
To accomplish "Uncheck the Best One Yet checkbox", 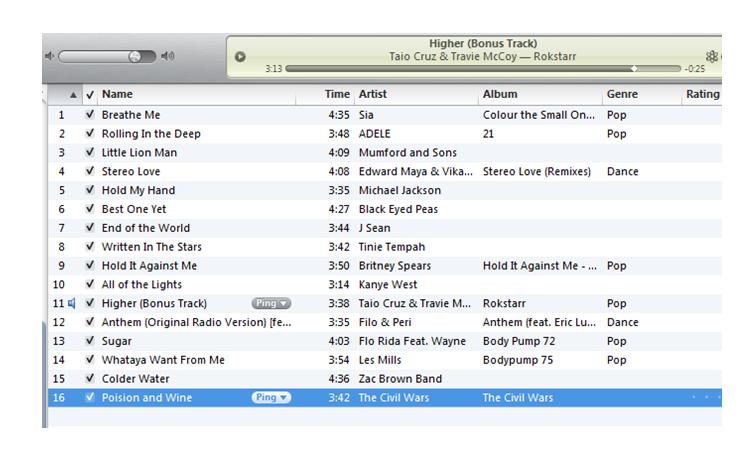I will pos(90,209).
